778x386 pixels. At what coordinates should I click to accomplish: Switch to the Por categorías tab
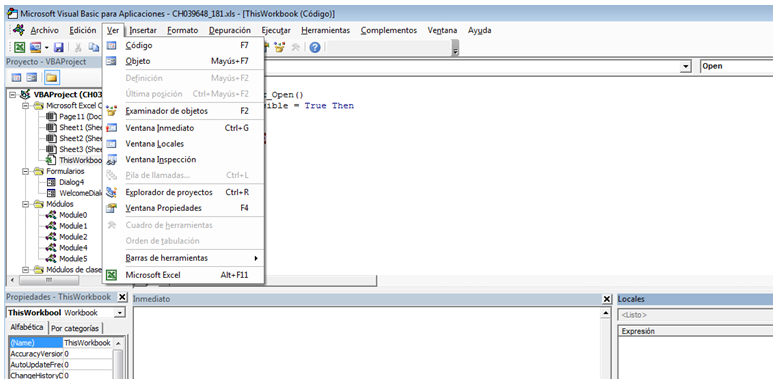pyautogui.click(x=75, y=328)
